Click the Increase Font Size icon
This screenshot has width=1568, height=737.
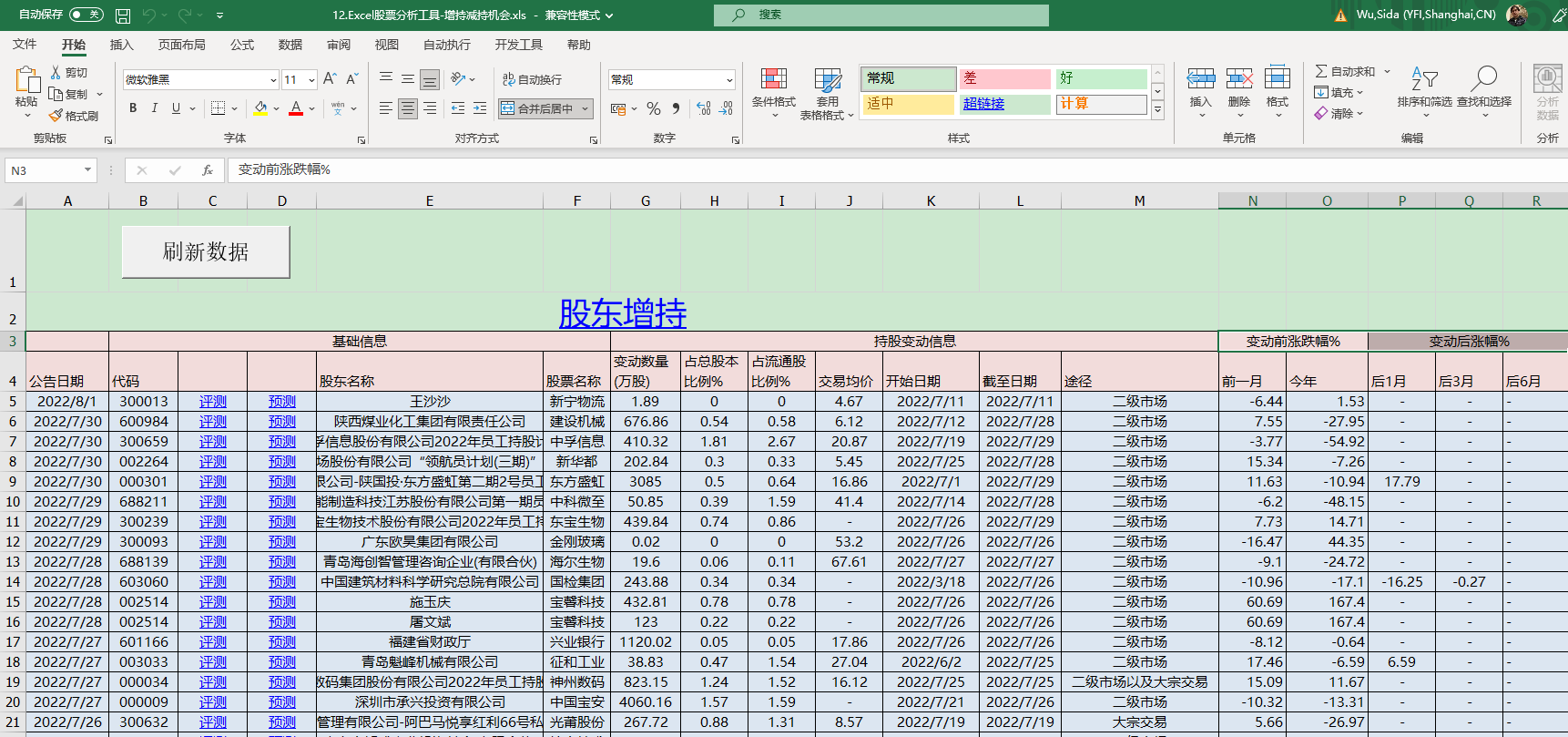point(330,79)
